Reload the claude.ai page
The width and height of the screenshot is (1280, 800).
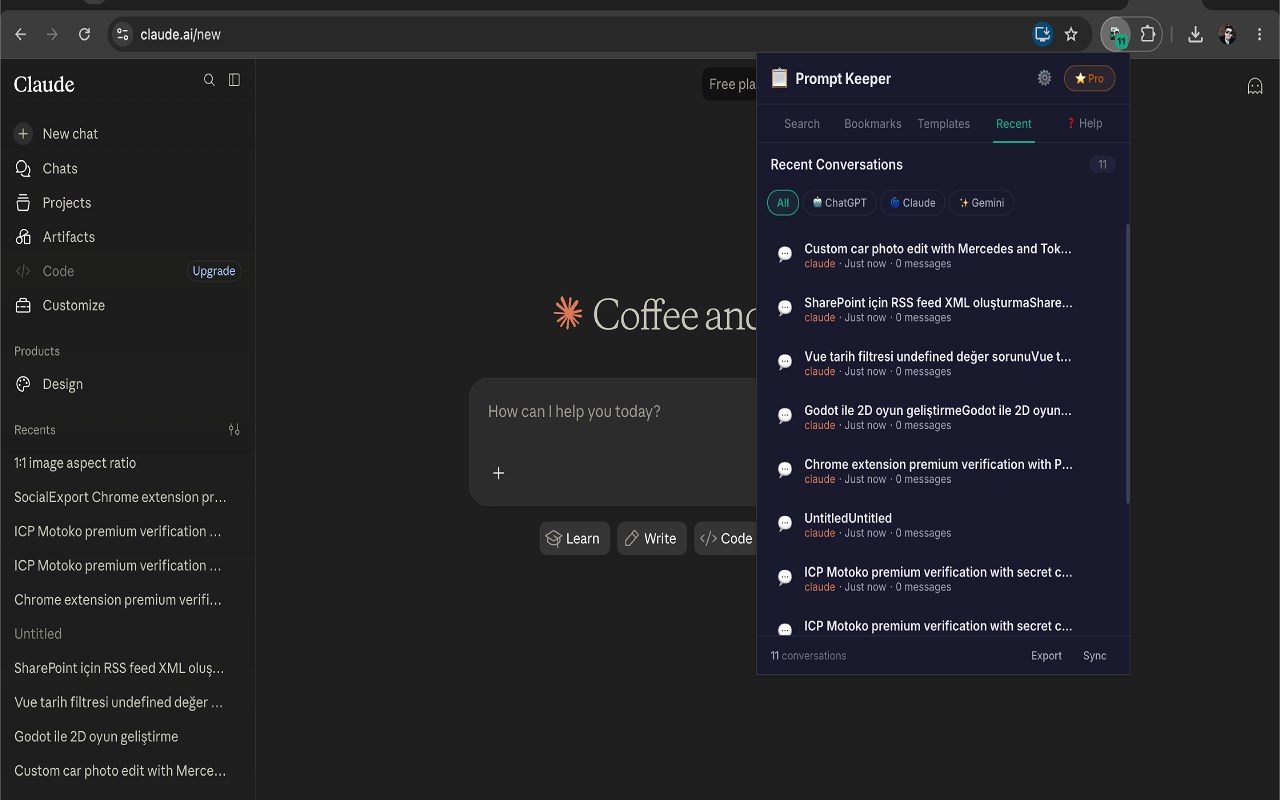point(85,34)
